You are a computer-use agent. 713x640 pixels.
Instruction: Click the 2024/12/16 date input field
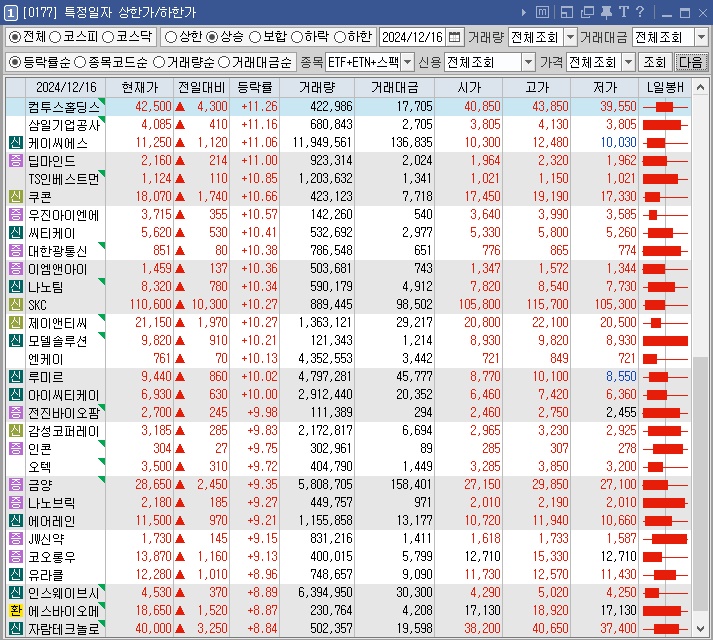tap(412, 37)
